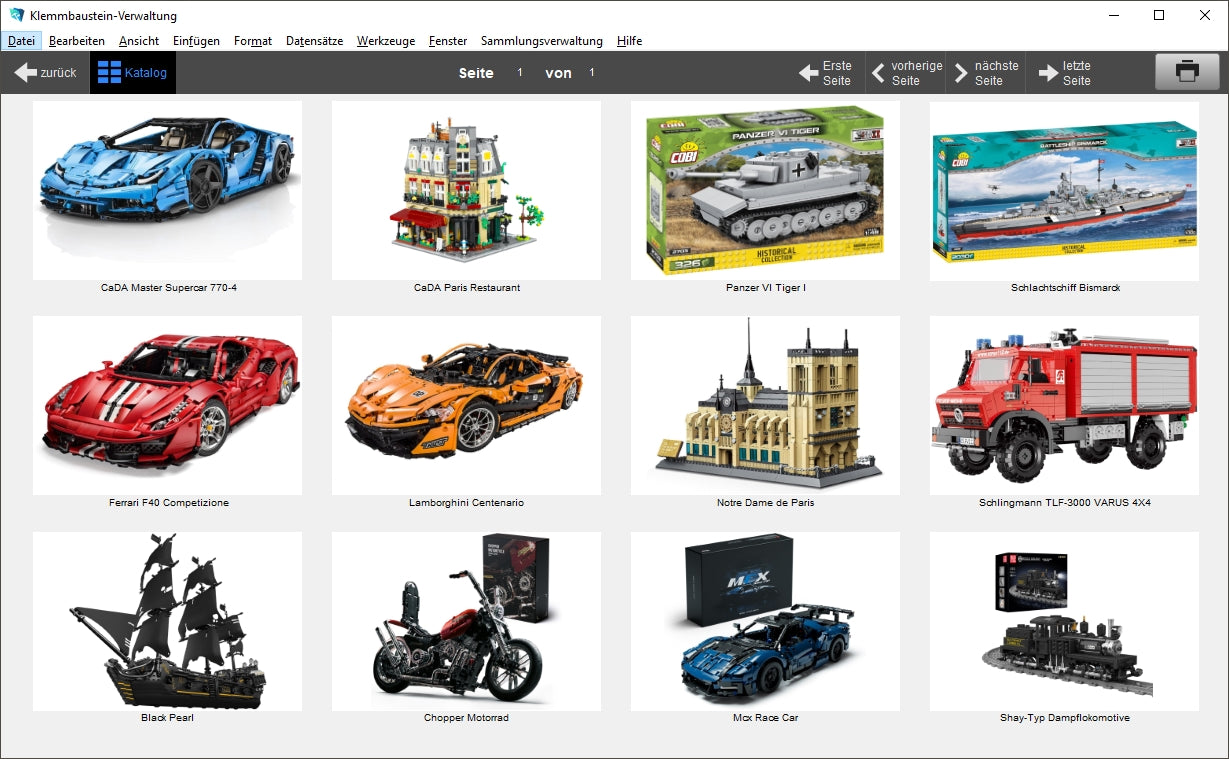Open the Datei menu

tap(21, 41)
